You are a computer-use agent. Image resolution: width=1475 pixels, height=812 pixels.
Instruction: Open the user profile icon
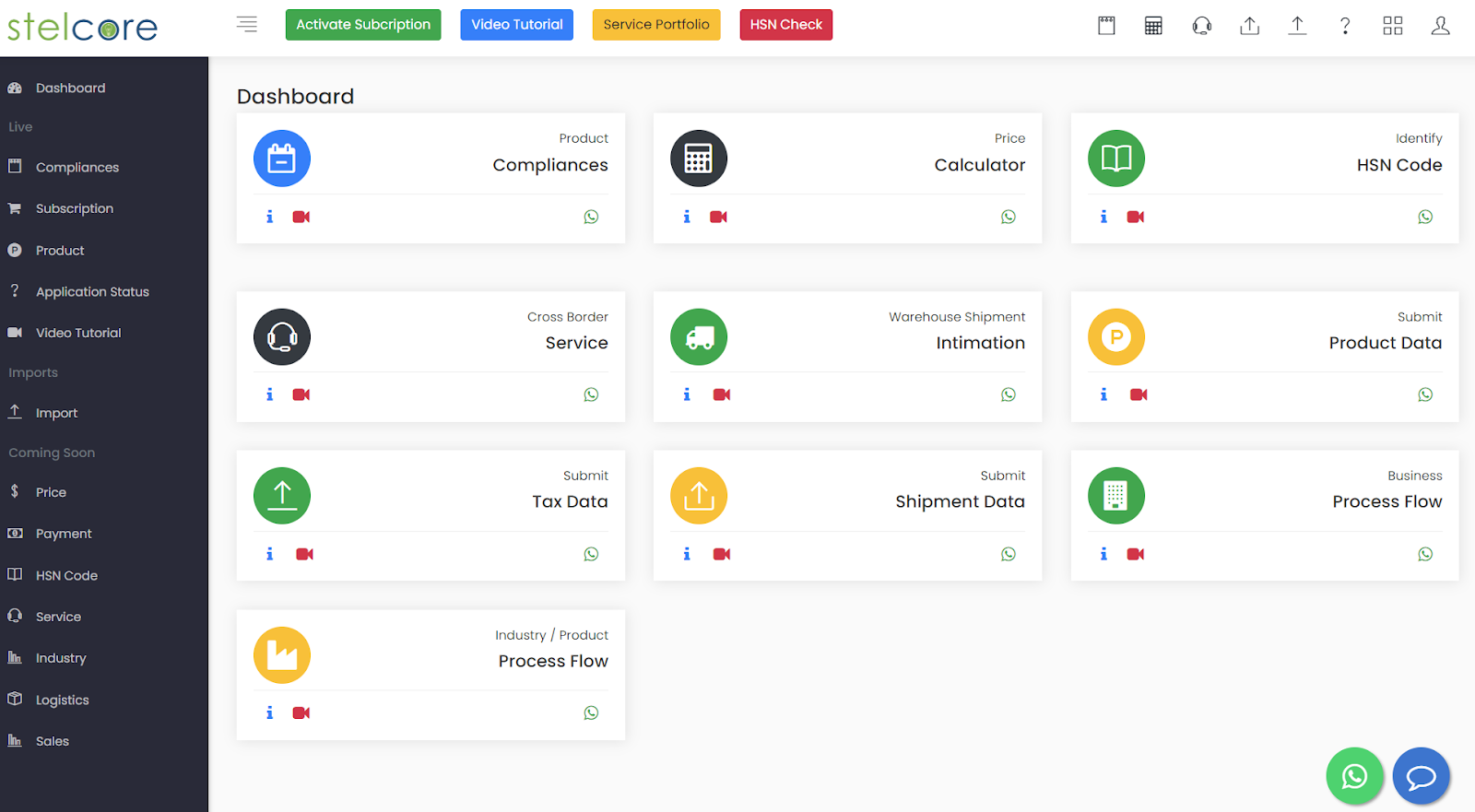pyautogui.click(x=1440, y=26)
